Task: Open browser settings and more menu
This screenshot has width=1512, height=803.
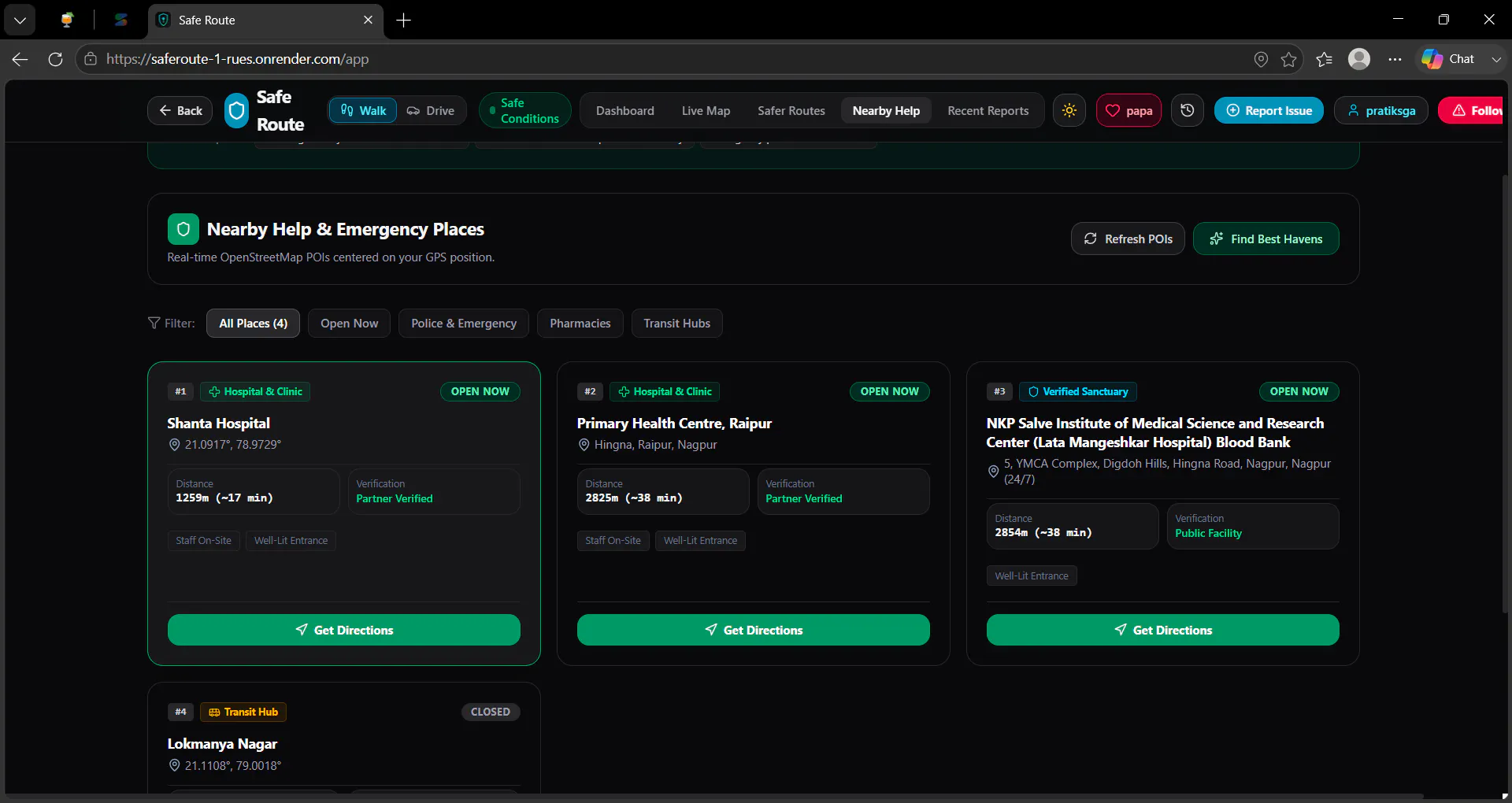Action: click(1395, 59)
